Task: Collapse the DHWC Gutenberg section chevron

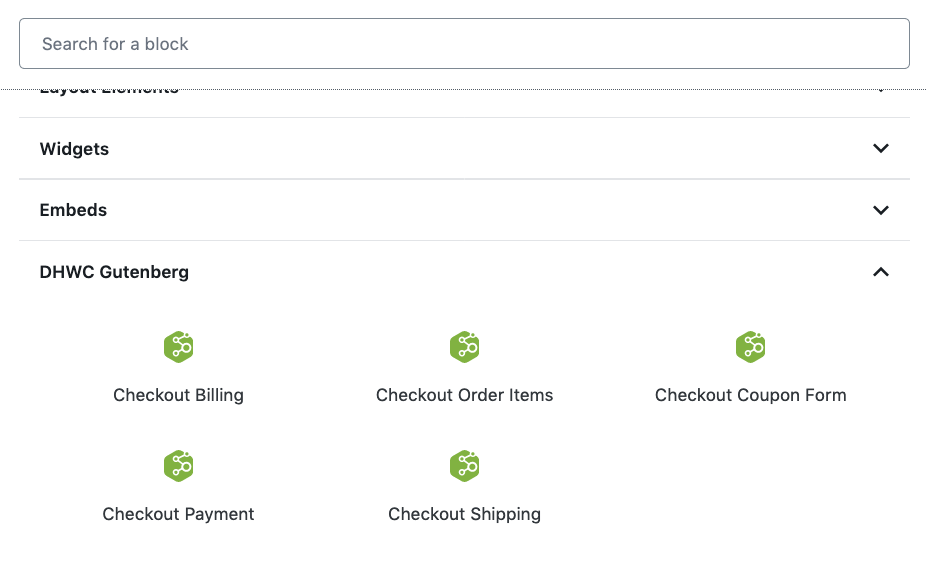Action: (x=880, y=272)
